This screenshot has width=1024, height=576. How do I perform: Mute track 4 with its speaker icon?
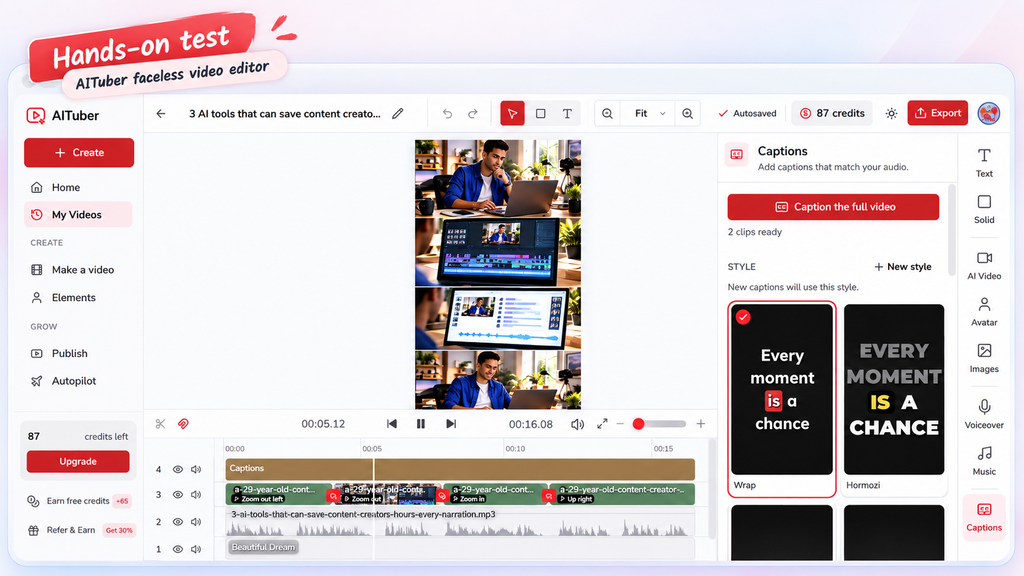point(196,470)
